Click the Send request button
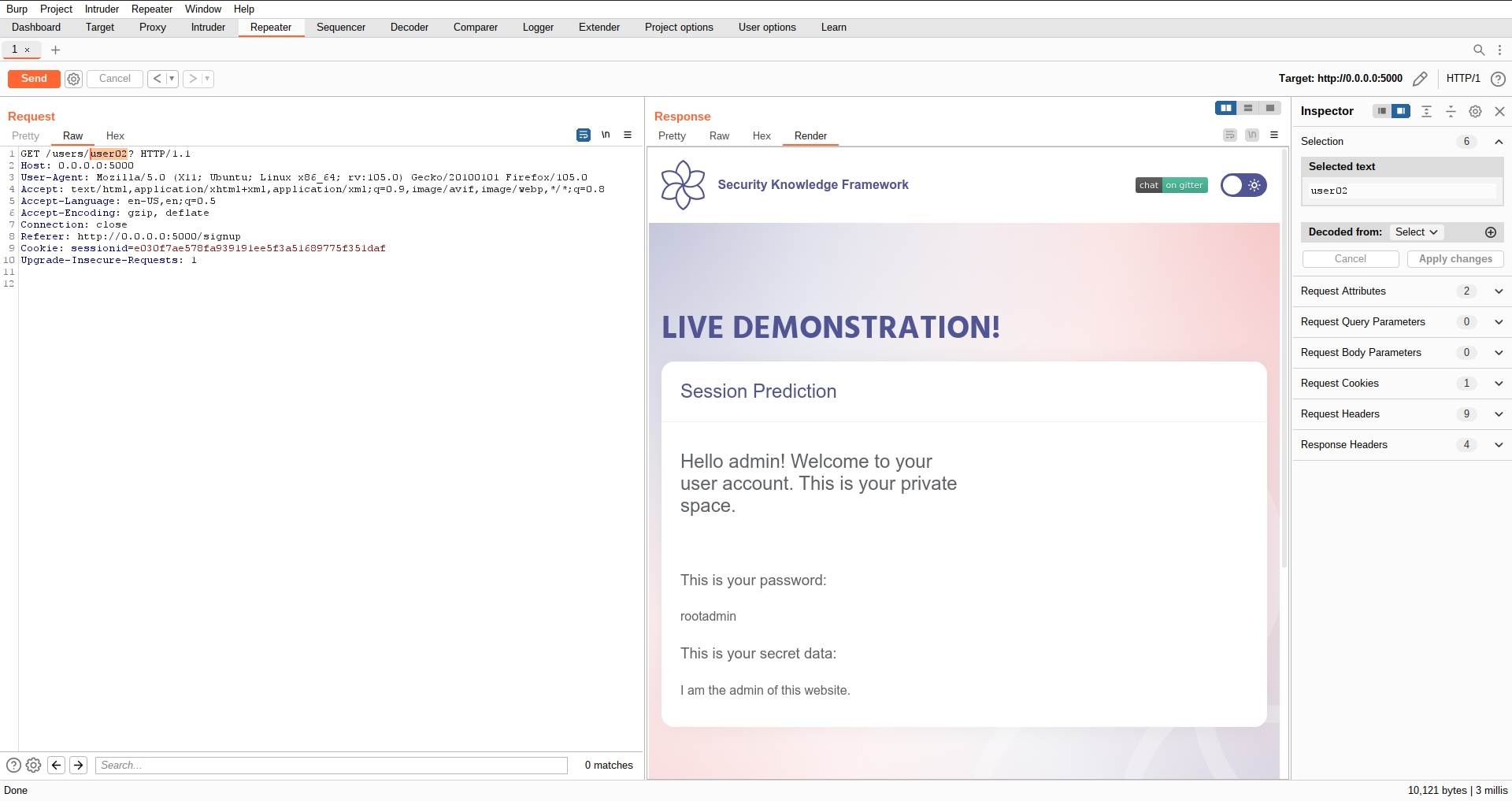1512x801 pixels. [34, 79]
